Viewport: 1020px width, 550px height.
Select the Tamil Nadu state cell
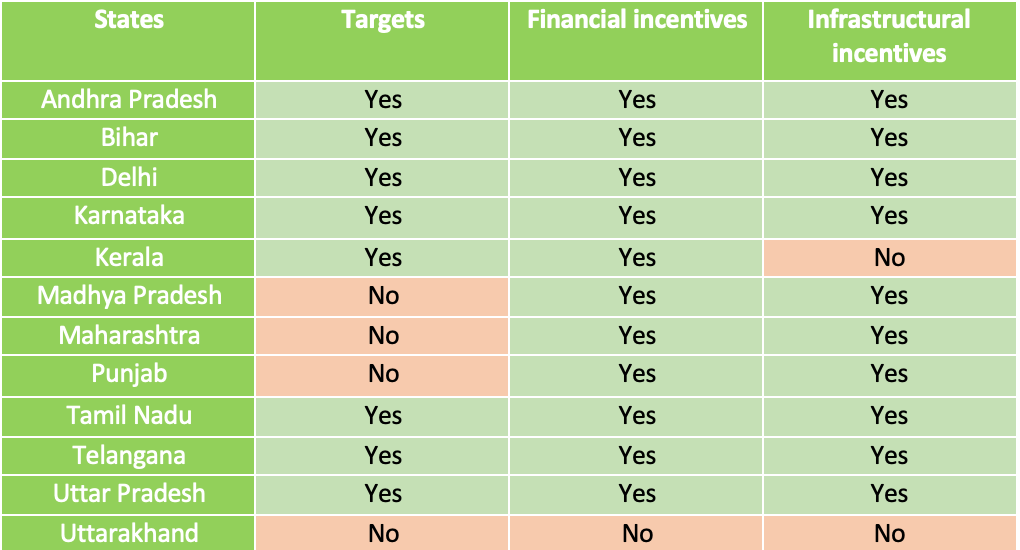128,417
